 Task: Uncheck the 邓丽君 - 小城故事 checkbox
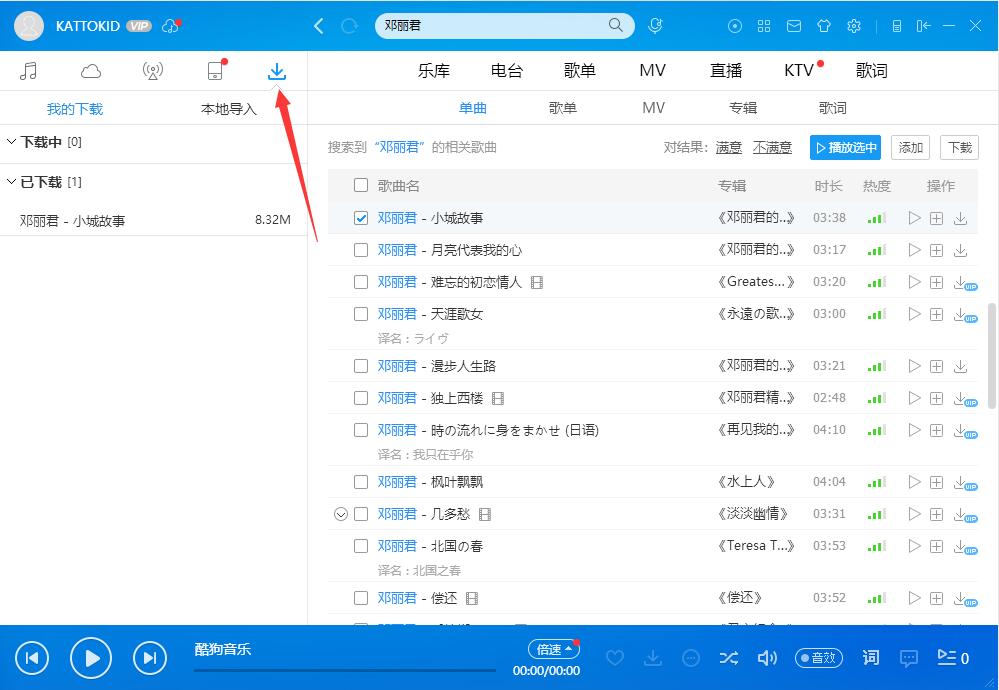tap(361, 218)
